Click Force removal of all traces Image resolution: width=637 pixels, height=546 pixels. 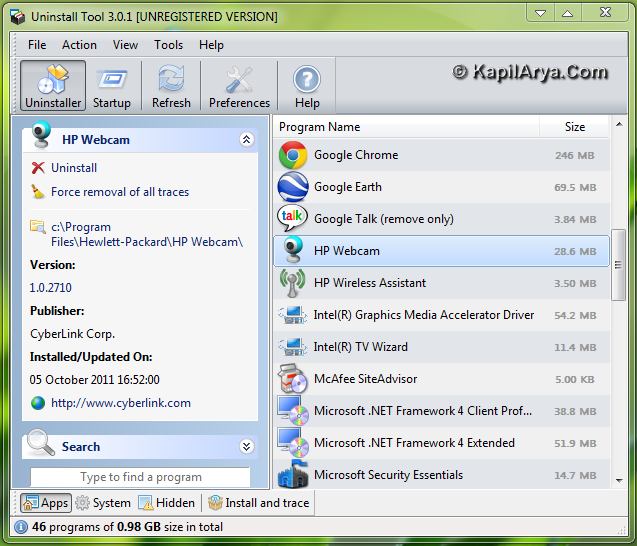120,192
